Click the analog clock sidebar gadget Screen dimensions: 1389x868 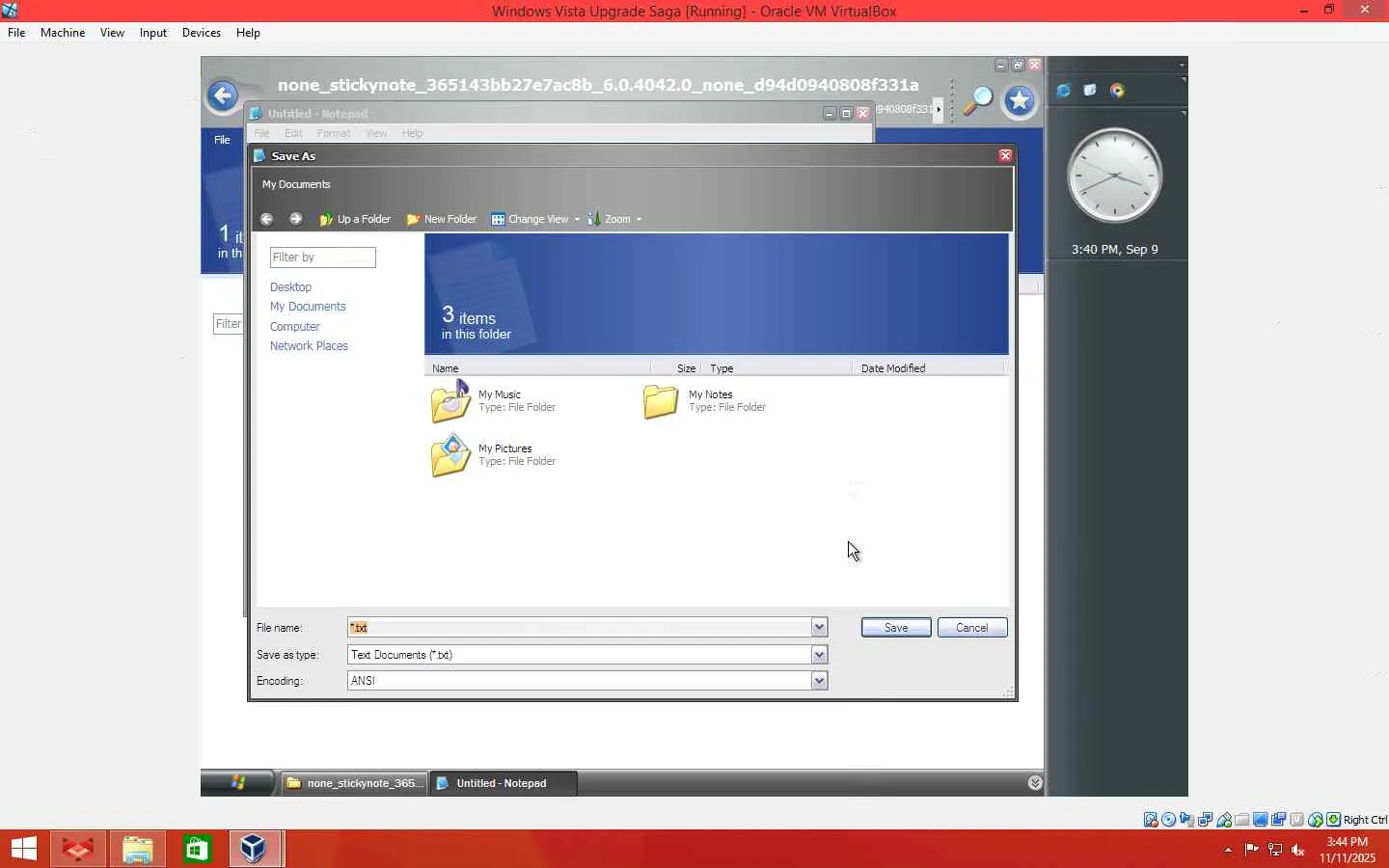click(x=1114, y=176)
